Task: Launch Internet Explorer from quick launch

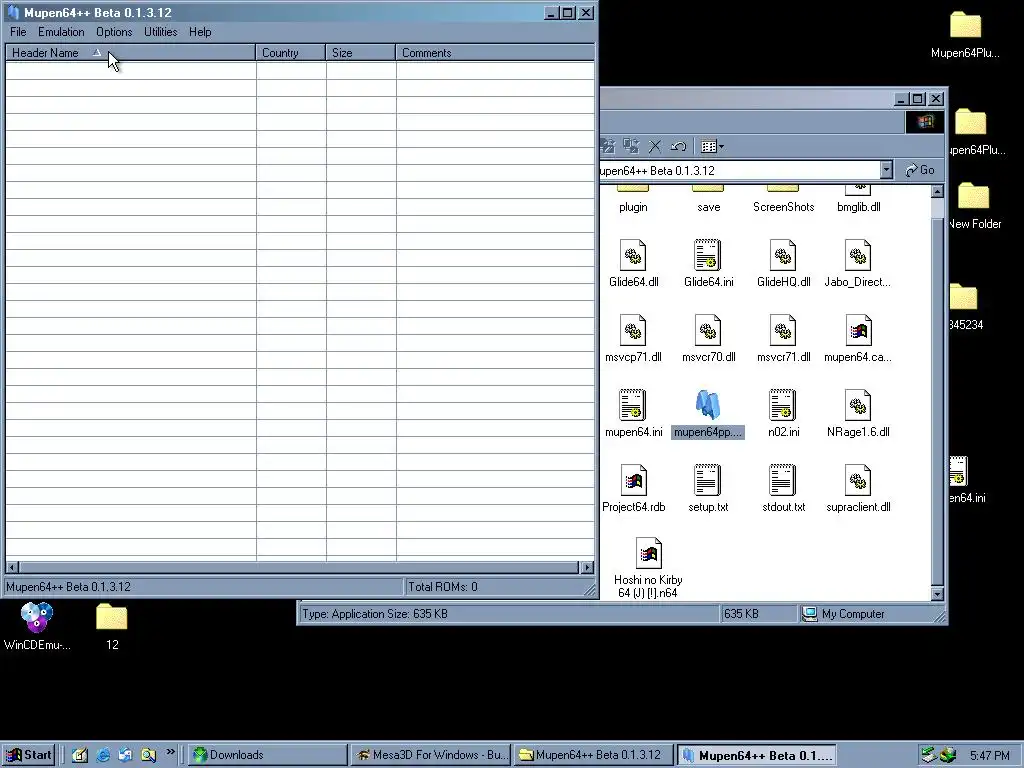Action: (103, 756)
